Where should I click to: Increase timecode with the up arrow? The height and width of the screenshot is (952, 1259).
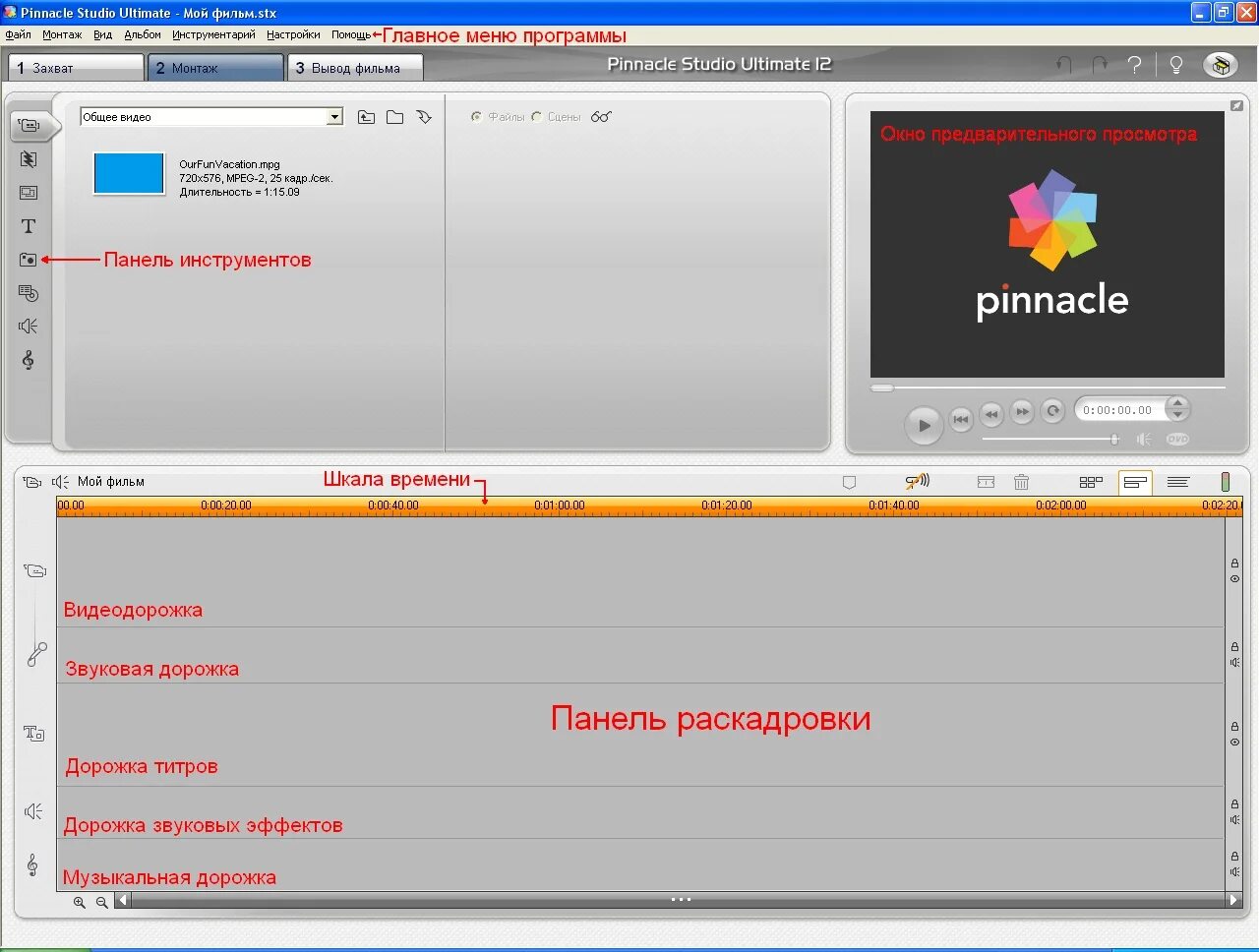pos(1177,403)
